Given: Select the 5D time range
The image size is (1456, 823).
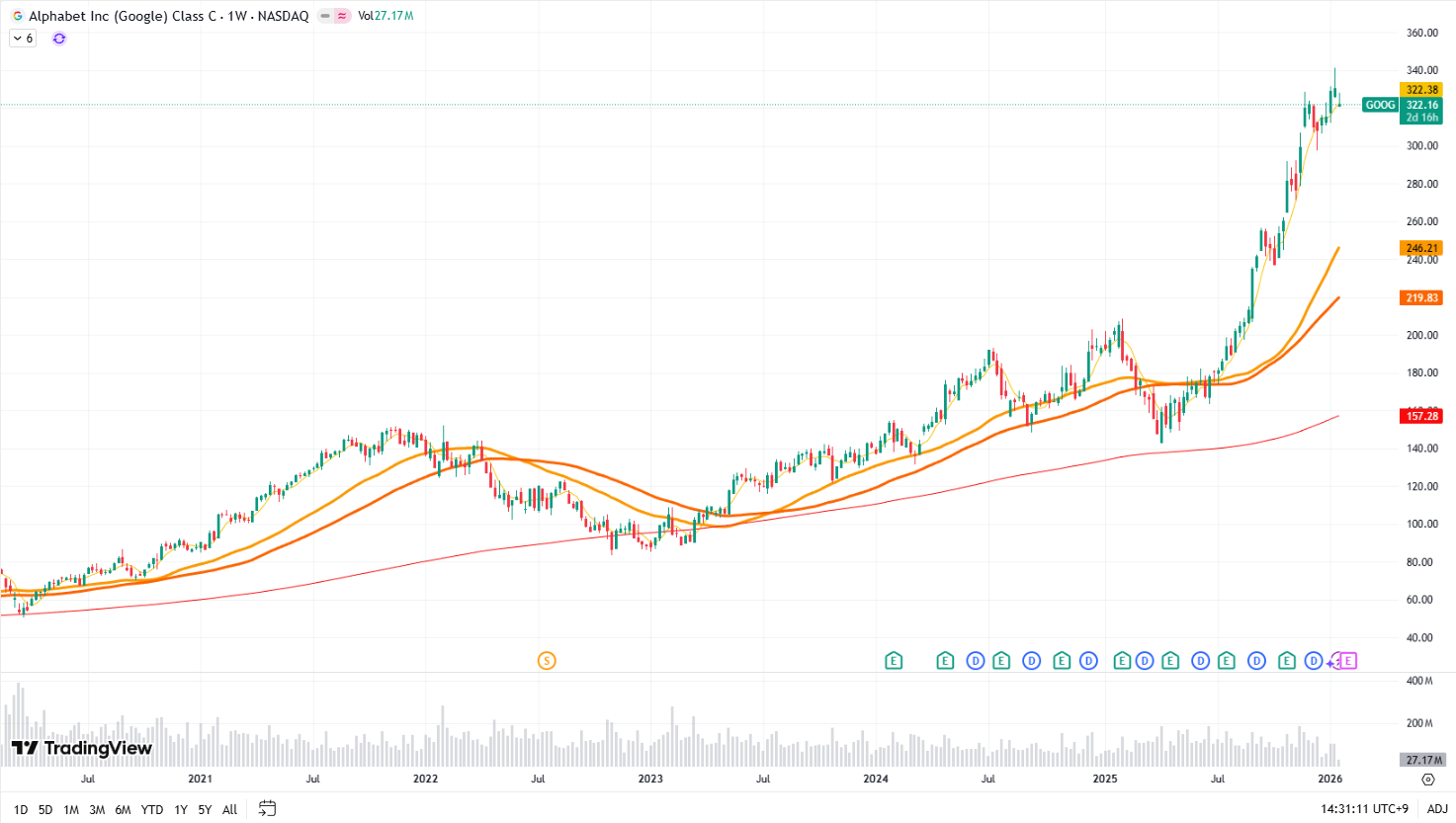Looking at the screenshot, I should [45, 809].
